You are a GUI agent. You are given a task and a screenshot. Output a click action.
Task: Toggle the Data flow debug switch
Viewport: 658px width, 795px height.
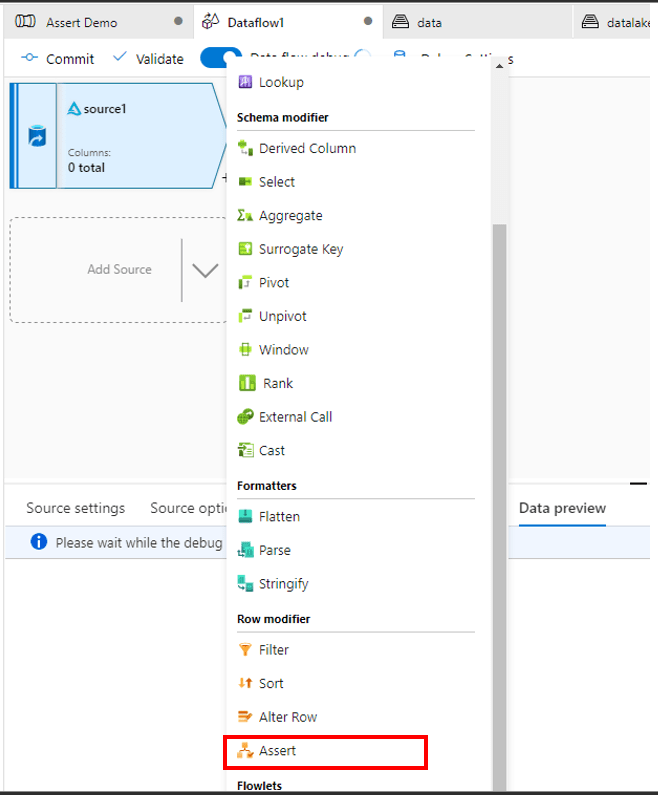(220, 58)
